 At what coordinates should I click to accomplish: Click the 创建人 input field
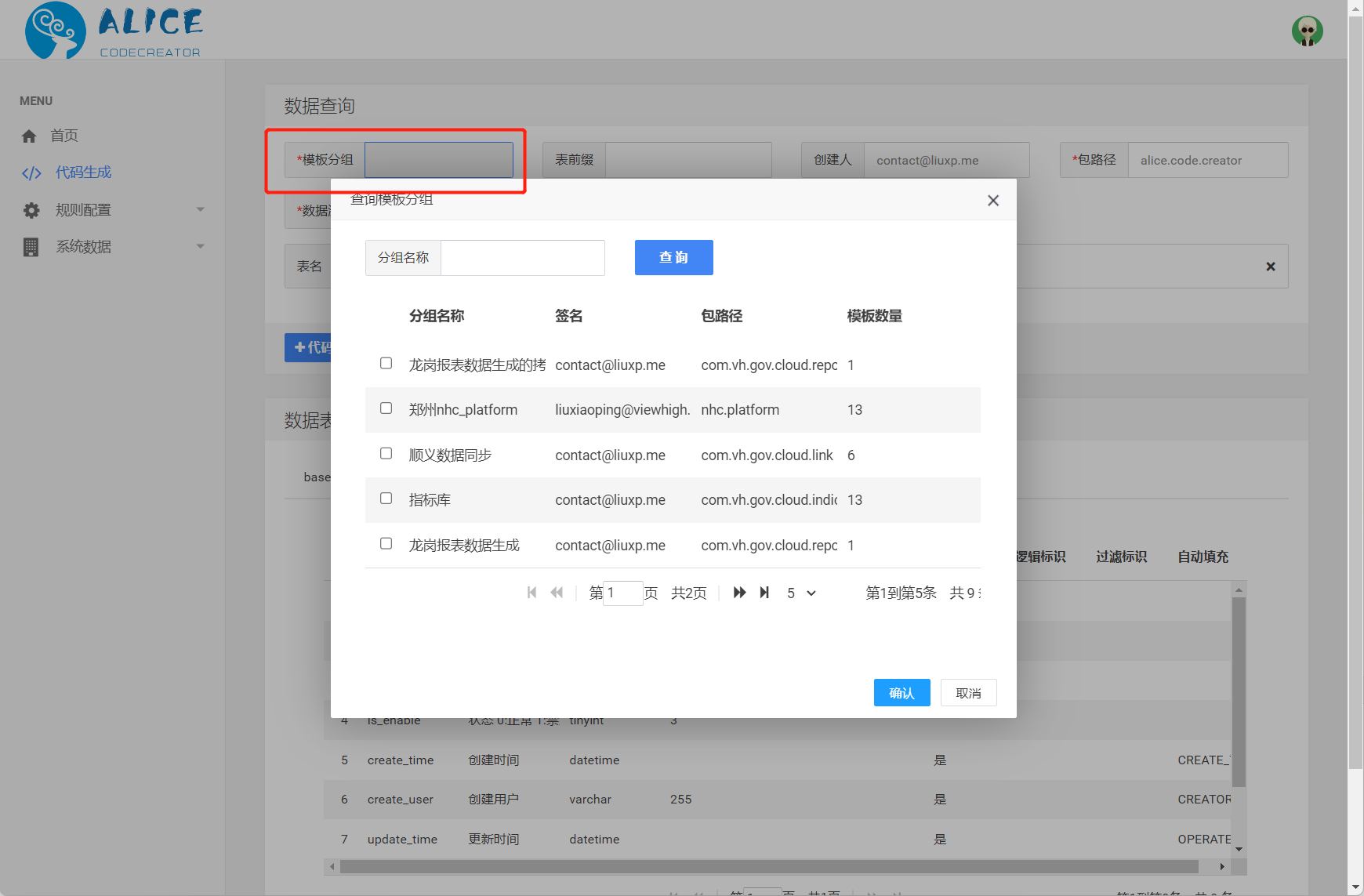click(x=947, y=160)
